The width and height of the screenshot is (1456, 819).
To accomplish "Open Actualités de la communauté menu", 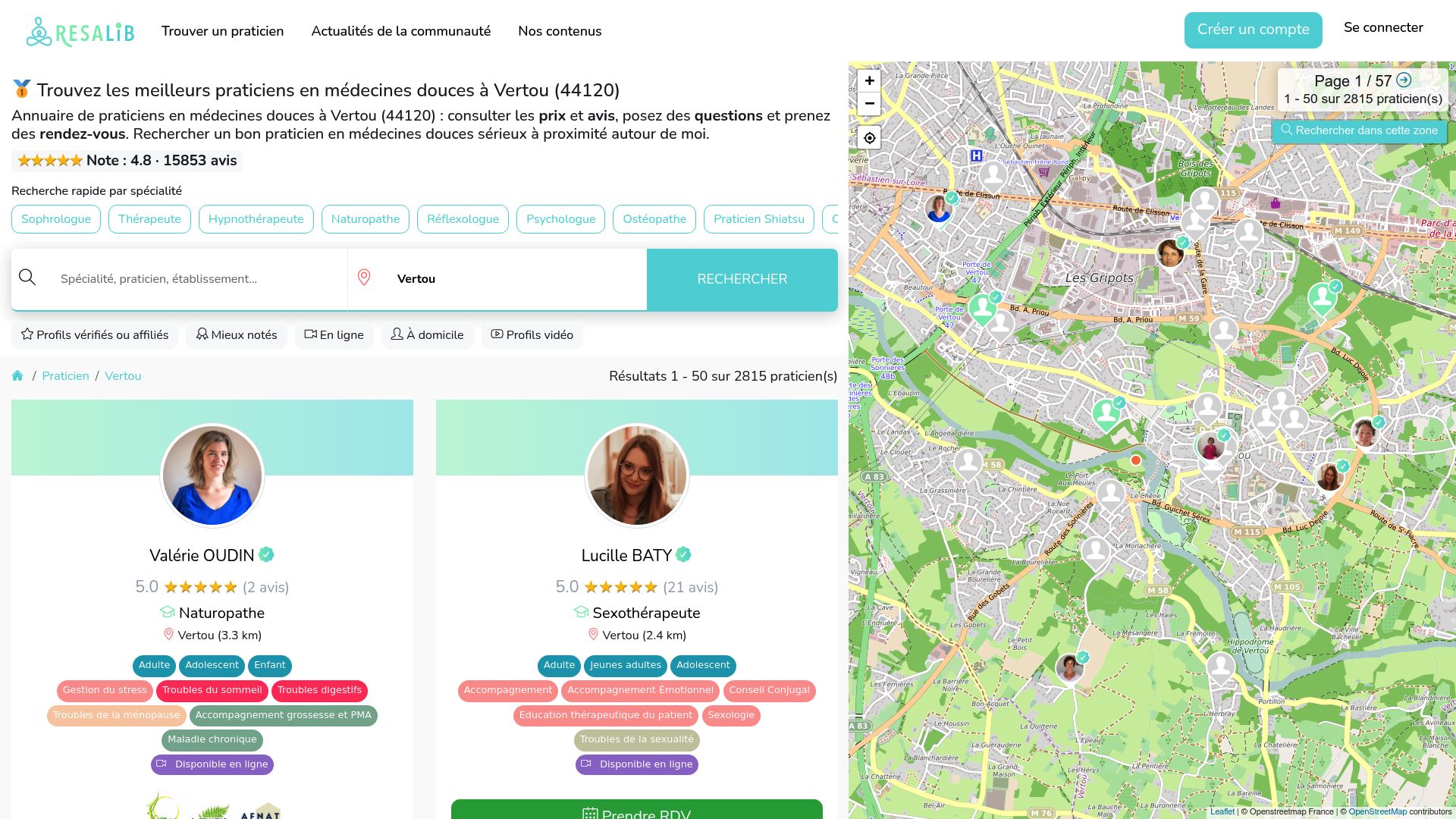I will click(x=400, y=31).
